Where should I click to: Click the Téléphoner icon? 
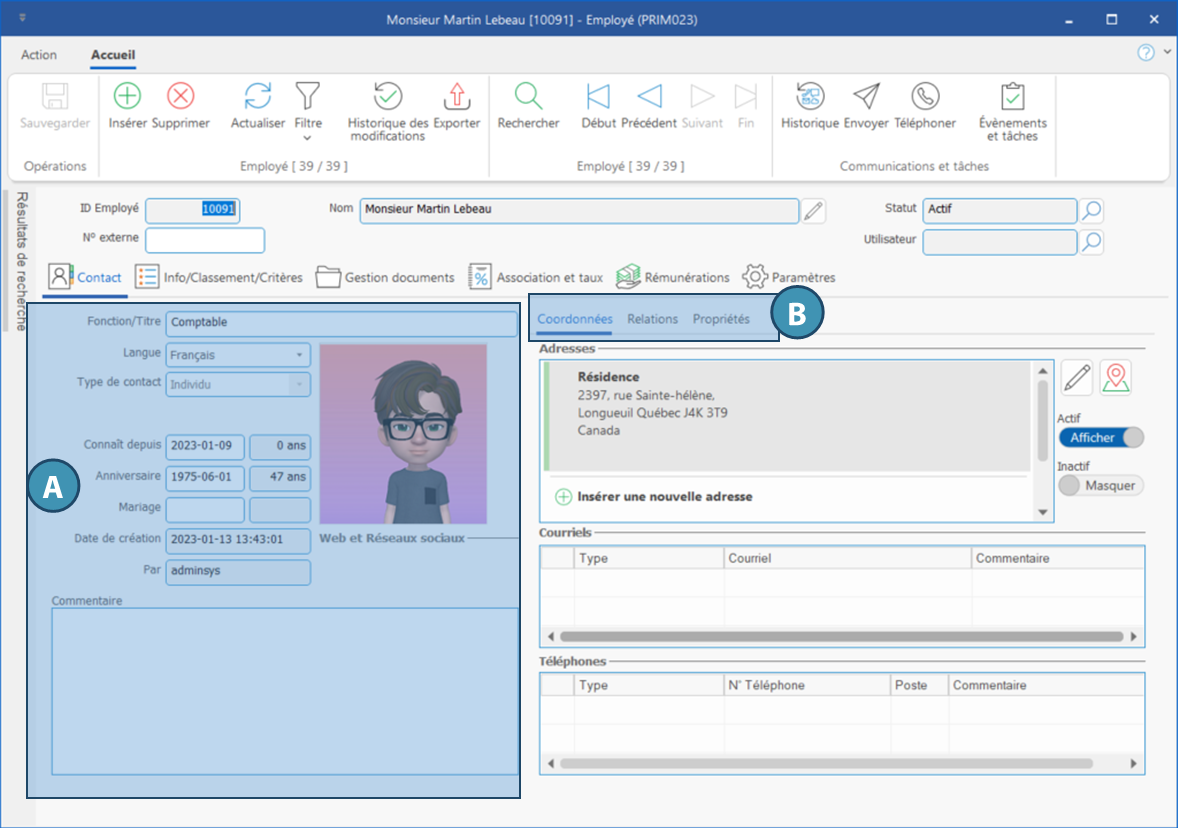pyautogui.click(x=925, y=96)
